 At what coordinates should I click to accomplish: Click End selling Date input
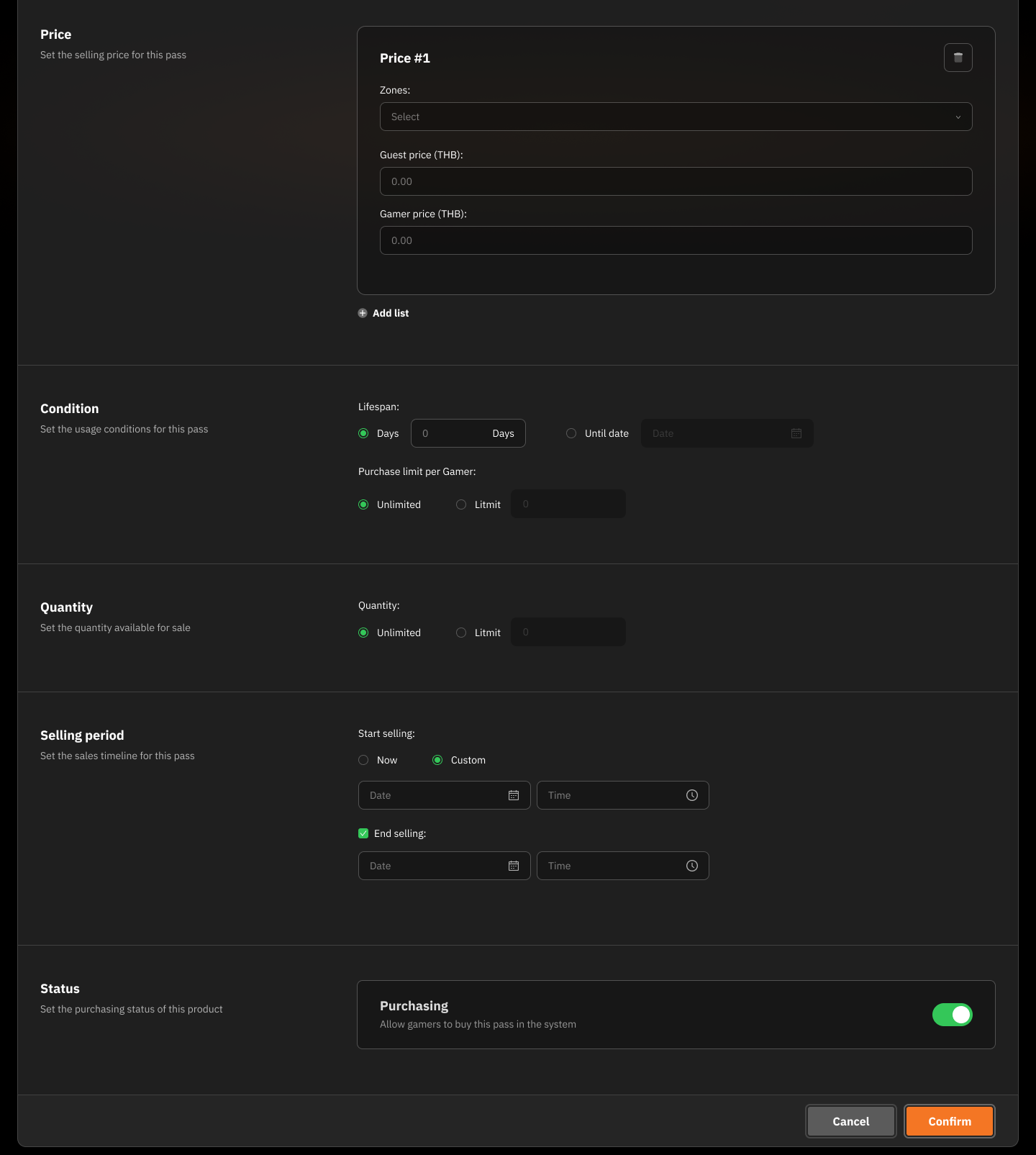[444, 866]
